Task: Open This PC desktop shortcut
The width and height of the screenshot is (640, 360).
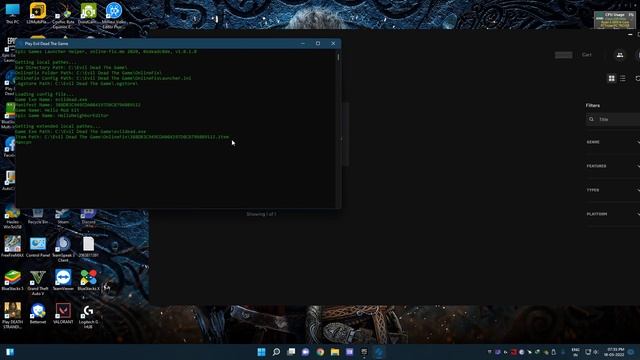Action: pos(12,13)
